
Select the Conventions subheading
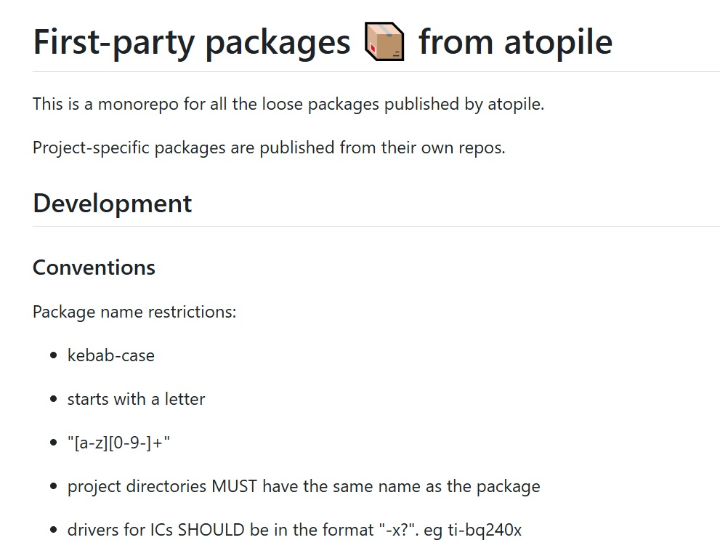coord(94,267)
